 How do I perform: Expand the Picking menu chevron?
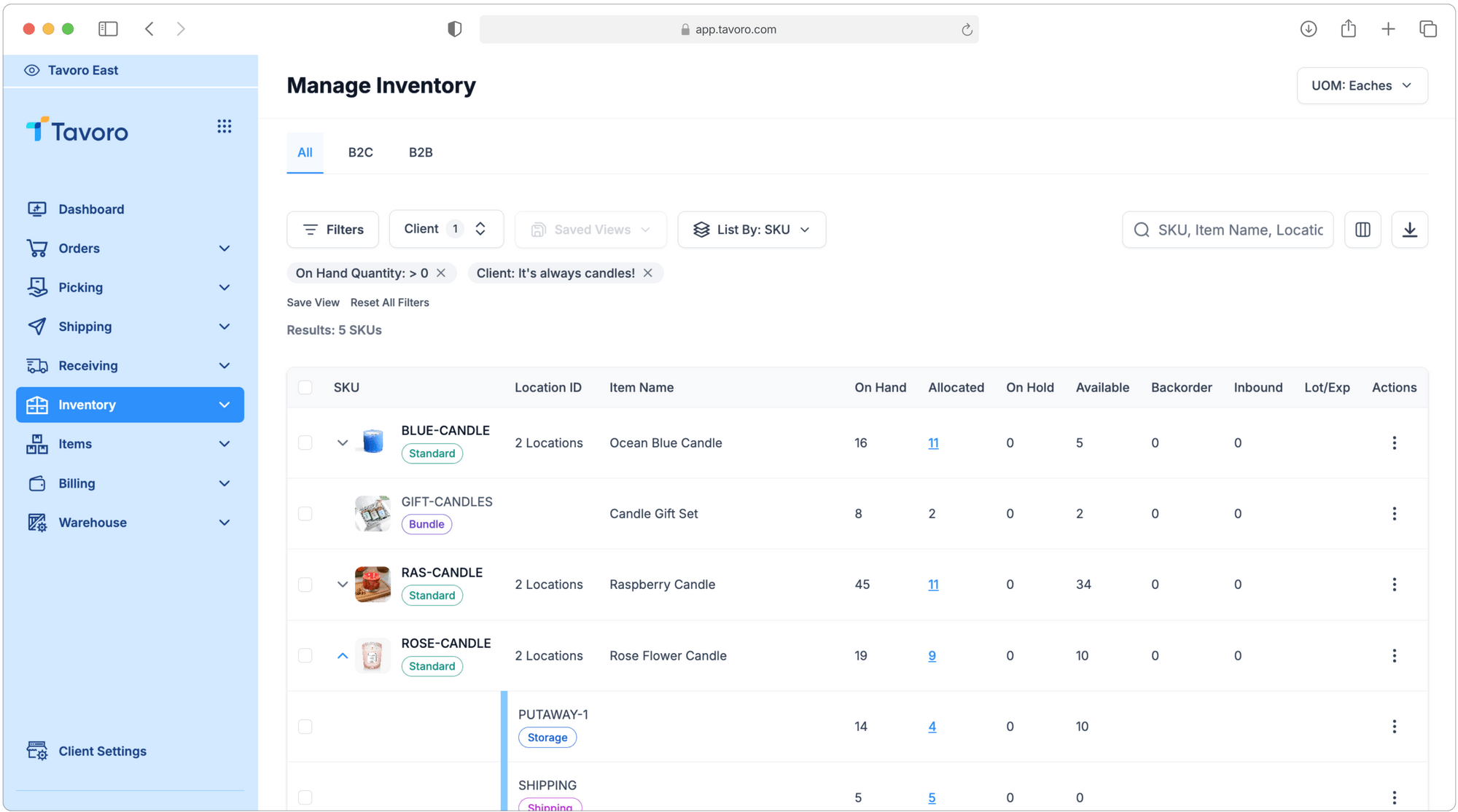pyautogui.click(x=225, y=288)
